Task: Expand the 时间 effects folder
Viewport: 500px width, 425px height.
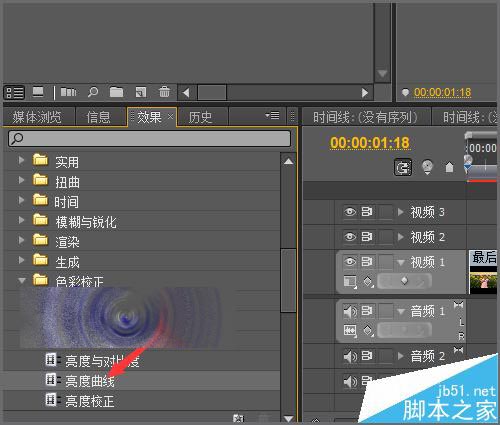Action: click(x=21, y=200)
